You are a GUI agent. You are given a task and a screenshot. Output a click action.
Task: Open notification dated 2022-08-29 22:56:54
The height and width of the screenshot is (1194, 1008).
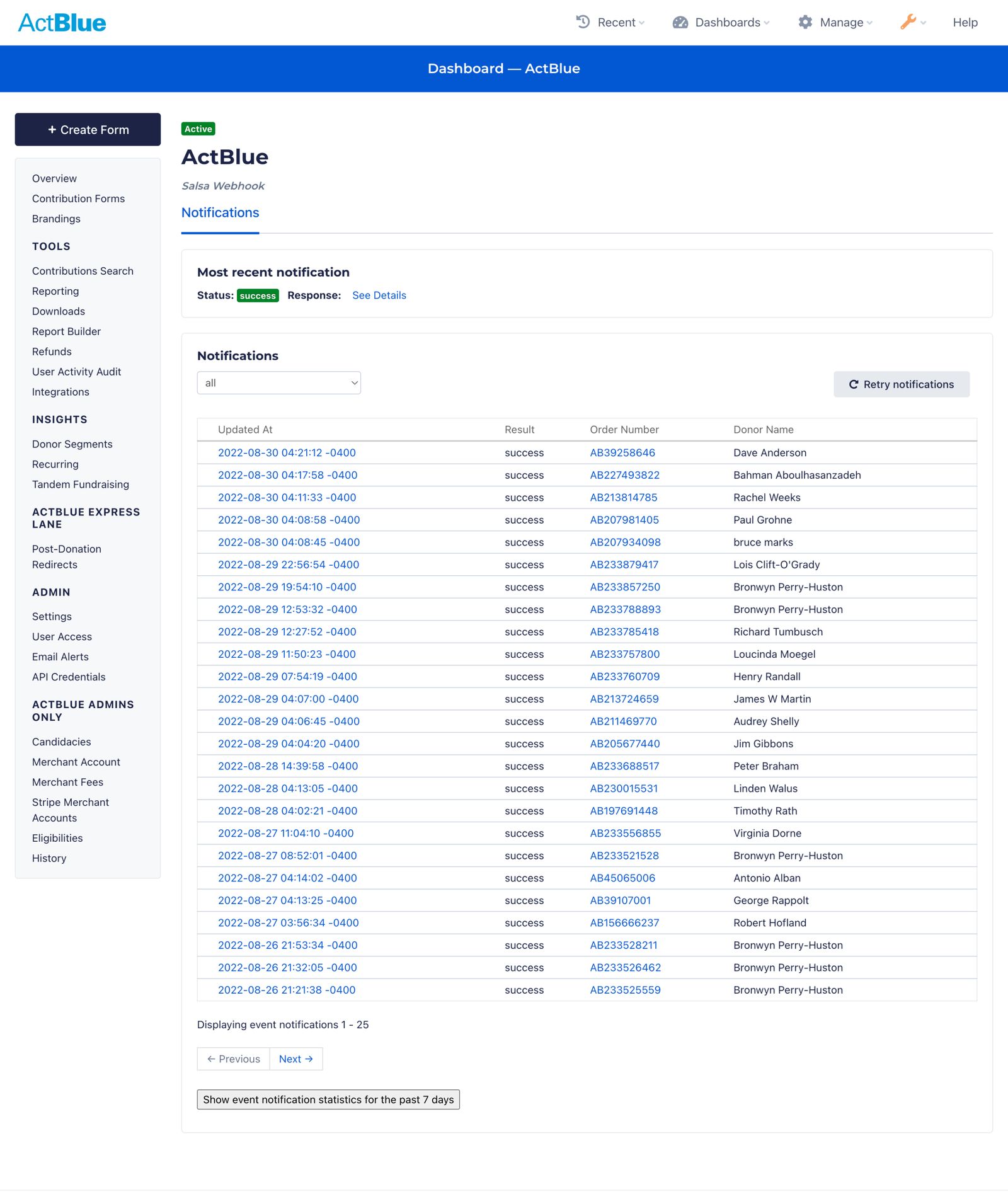pyautogui.click(x=289, y=565)
